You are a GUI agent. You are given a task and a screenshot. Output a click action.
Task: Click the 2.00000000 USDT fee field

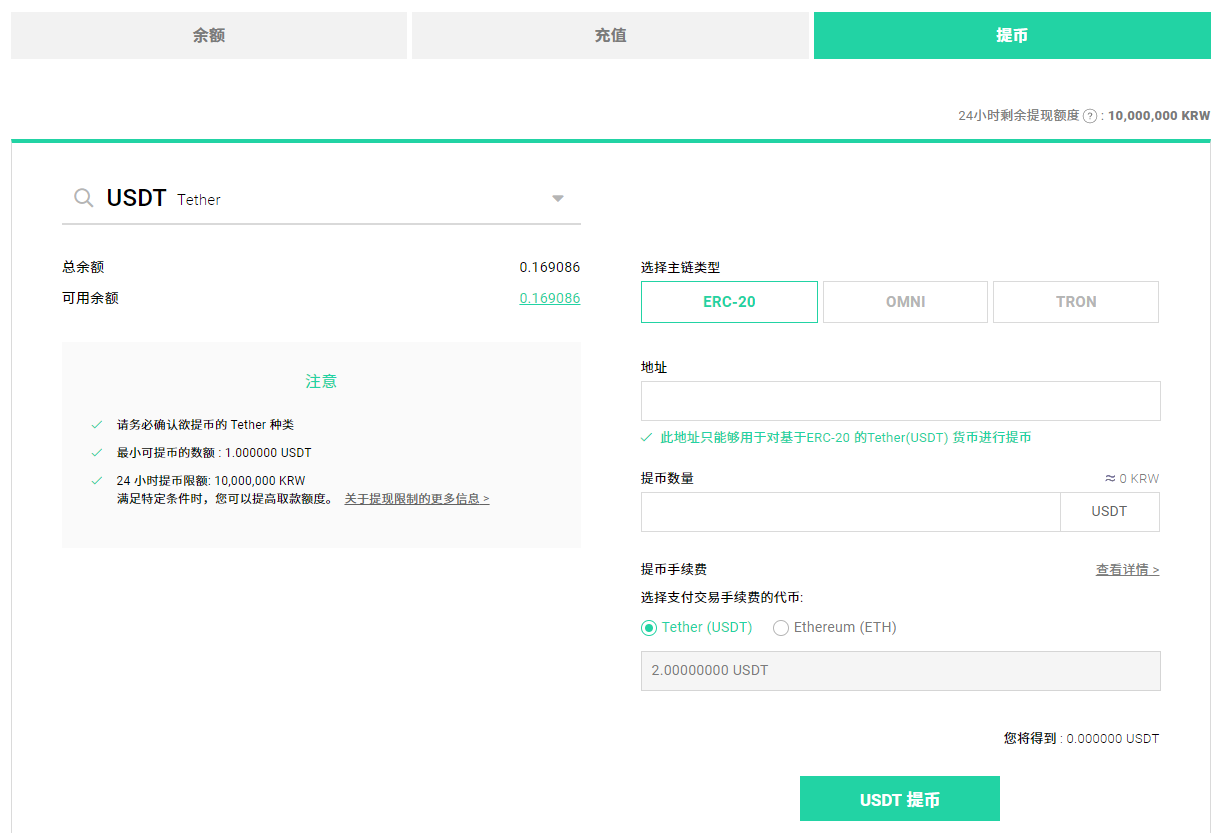coord(900,671)
